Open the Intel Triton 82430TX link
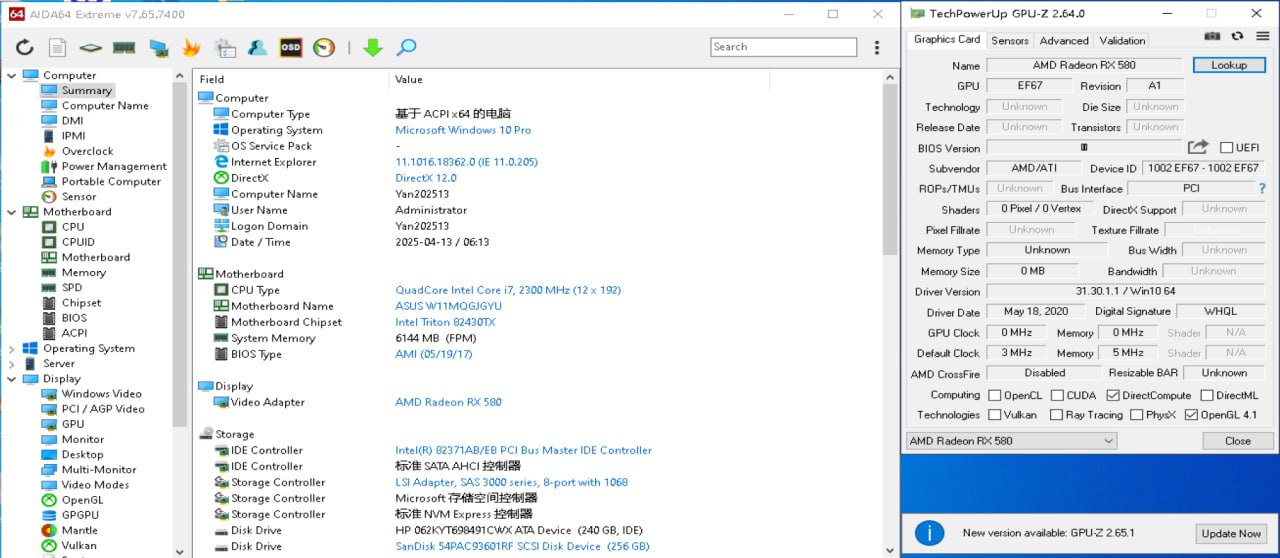1280x558 pixels. pos(445,322)
